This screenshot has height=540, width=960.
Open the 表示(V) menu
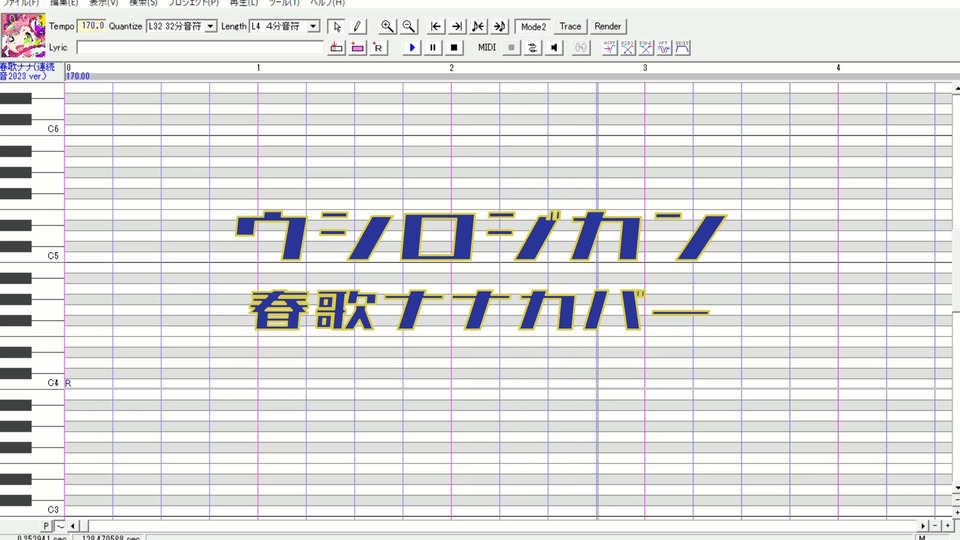point(103,2)
